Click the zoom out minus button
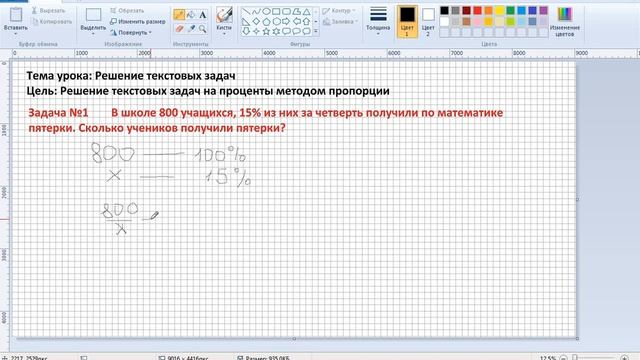 coord(564,358)
